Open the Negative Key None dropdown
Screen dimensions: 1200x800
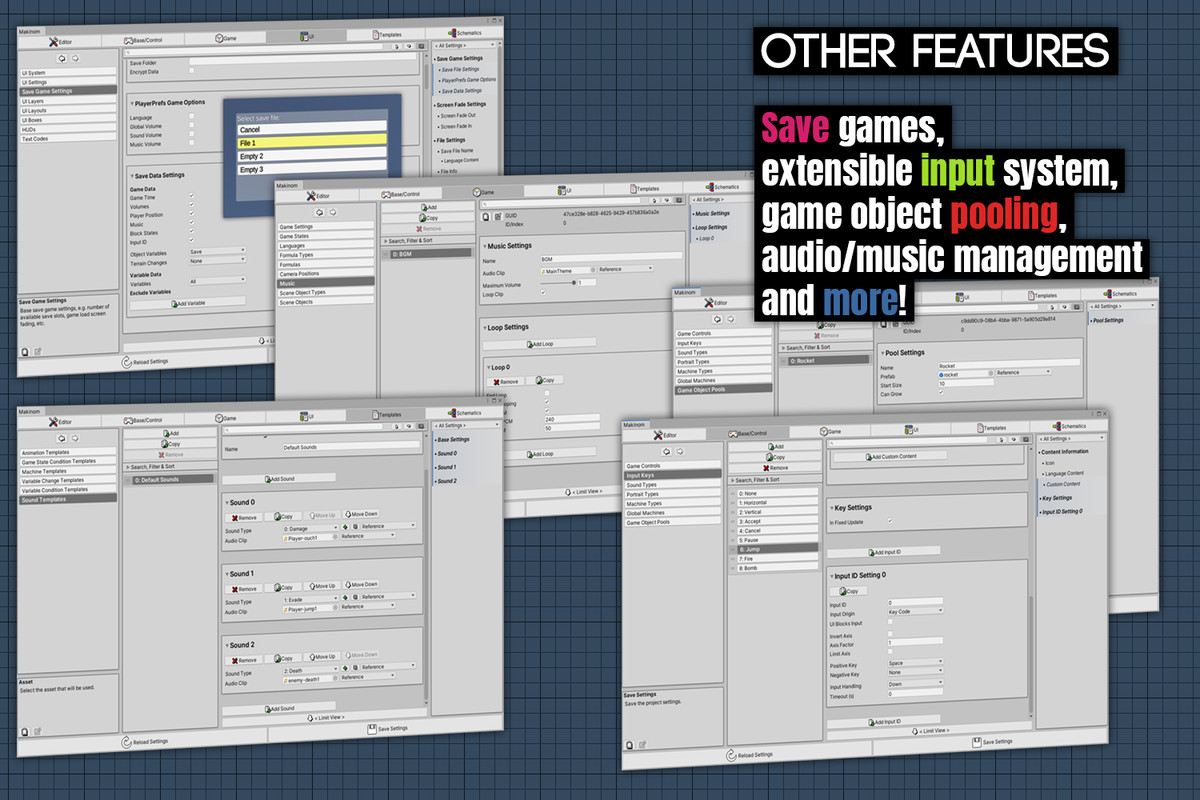click(x=915, y=673)
